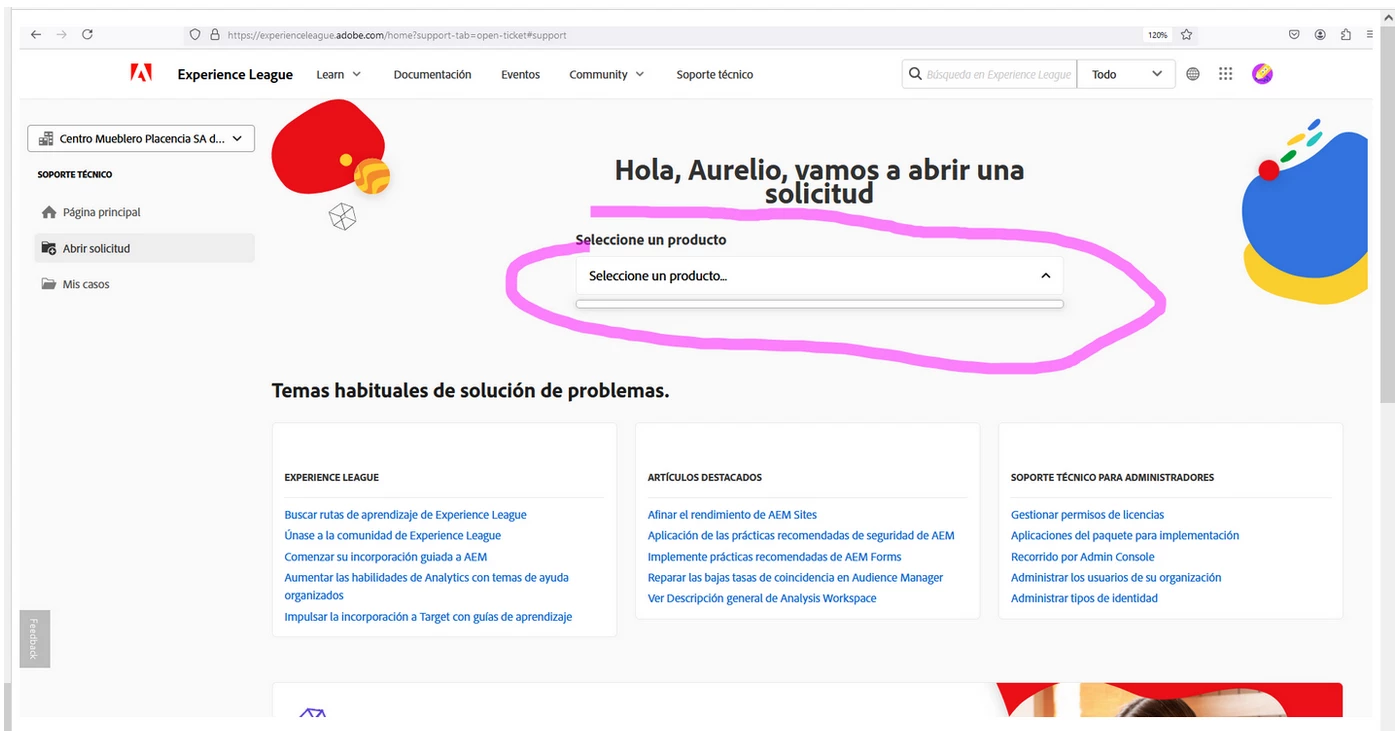Open the Seleccione un producto dropdown

point(819,276)
